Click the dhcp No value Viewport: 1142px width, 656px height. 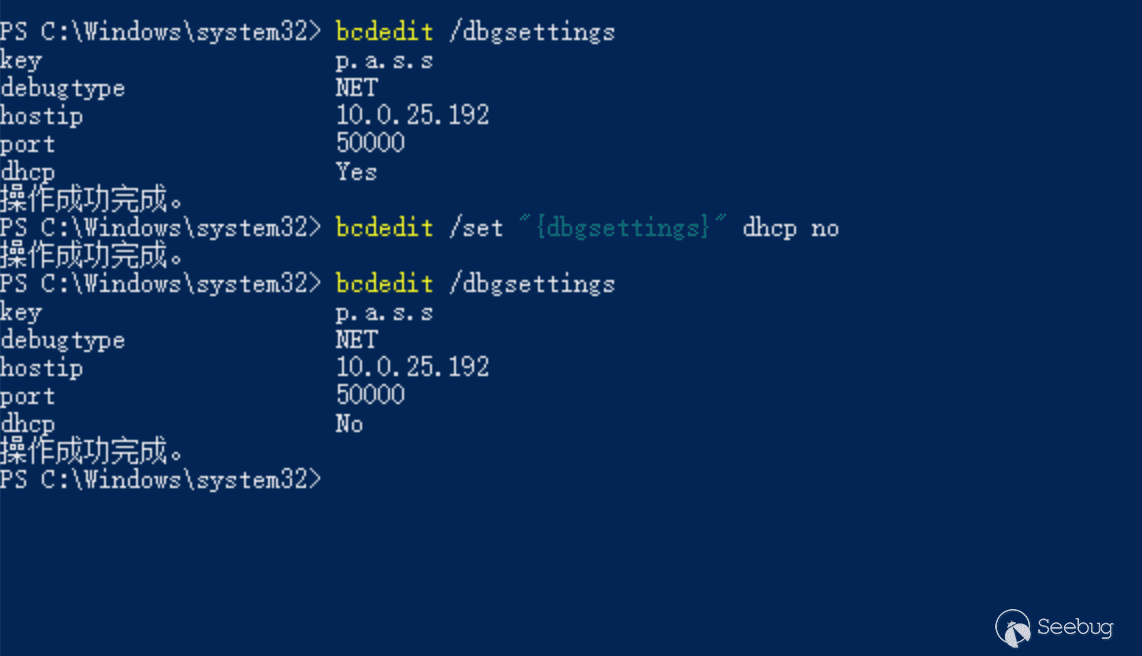[x=349, y=424]
